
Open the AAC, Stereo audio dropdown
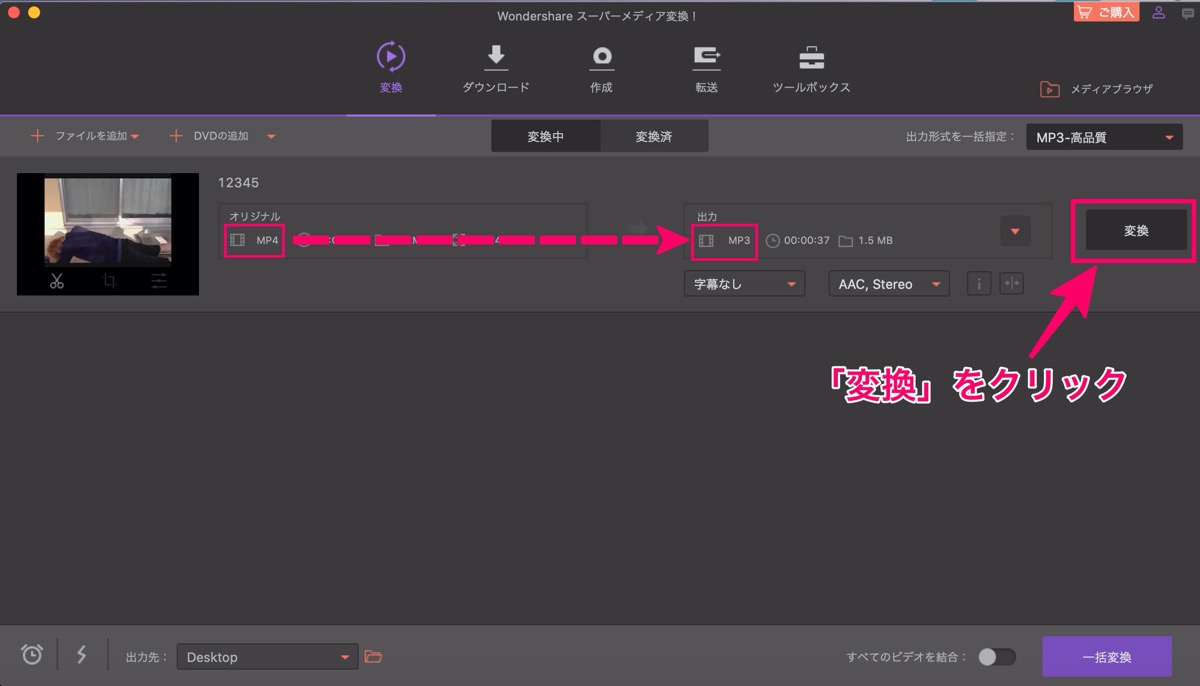pos(888,284)
